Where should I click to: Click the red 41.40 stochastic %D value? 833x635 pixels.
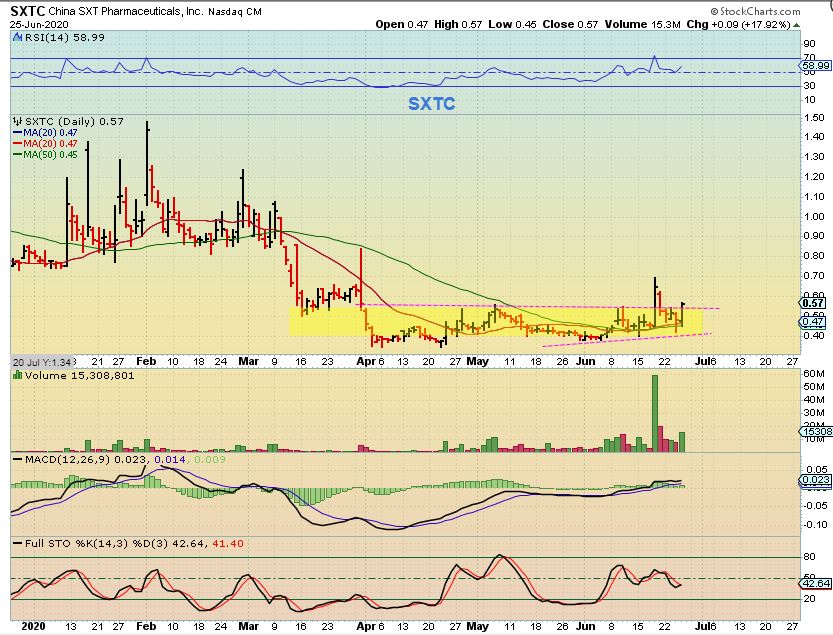(x=228, y=544)
